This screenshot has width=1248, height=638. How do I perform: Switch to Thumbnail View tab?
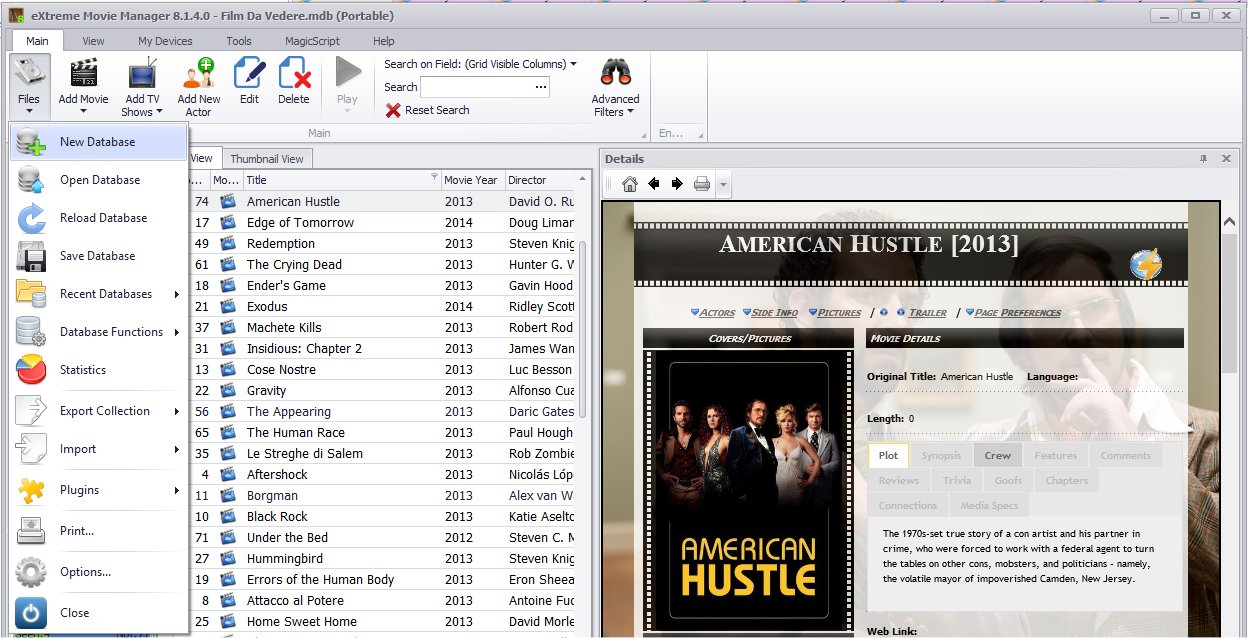click(x=267, y=159)
